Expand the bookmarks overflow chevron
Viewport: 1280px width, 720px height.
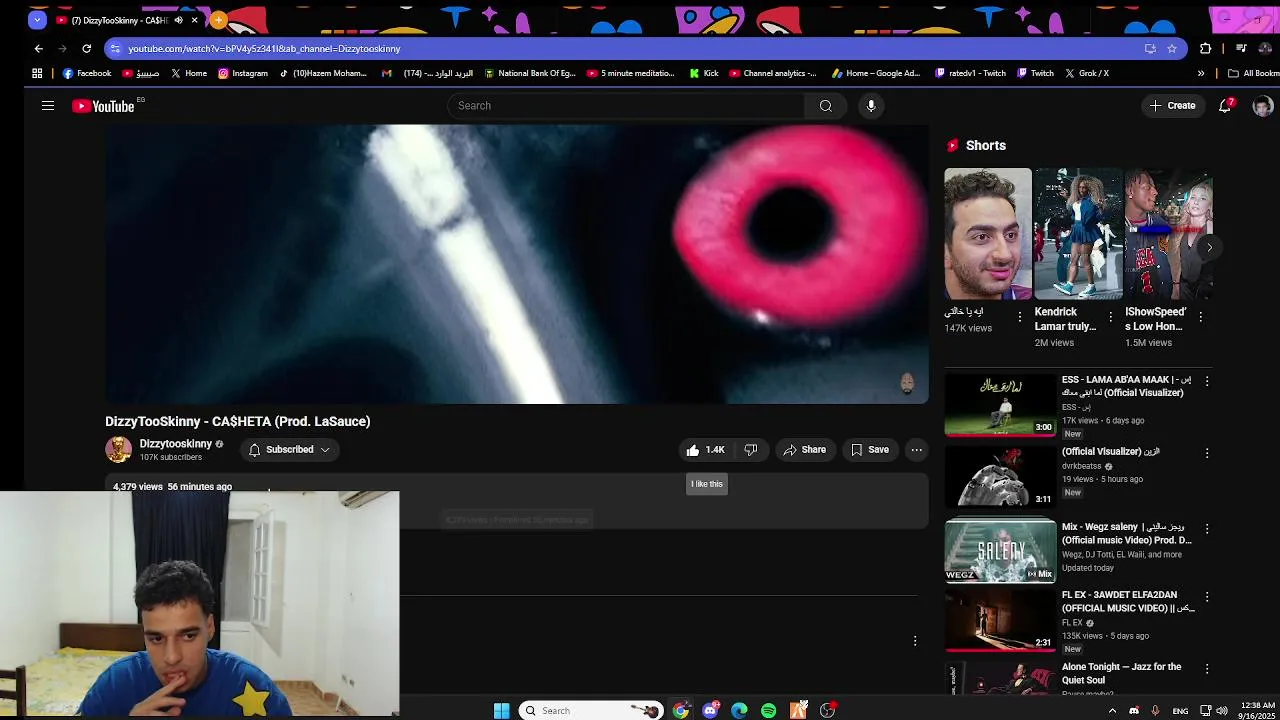[x=1201, y=73]
